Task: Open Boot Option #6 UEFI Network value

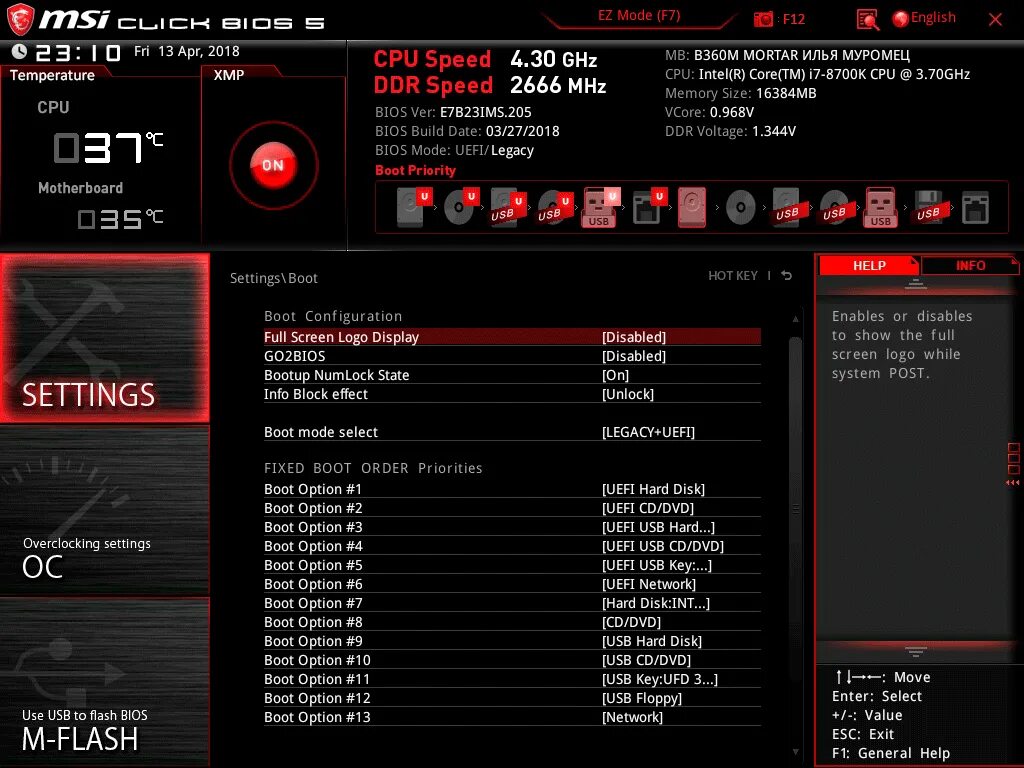Action: point(648,584)
